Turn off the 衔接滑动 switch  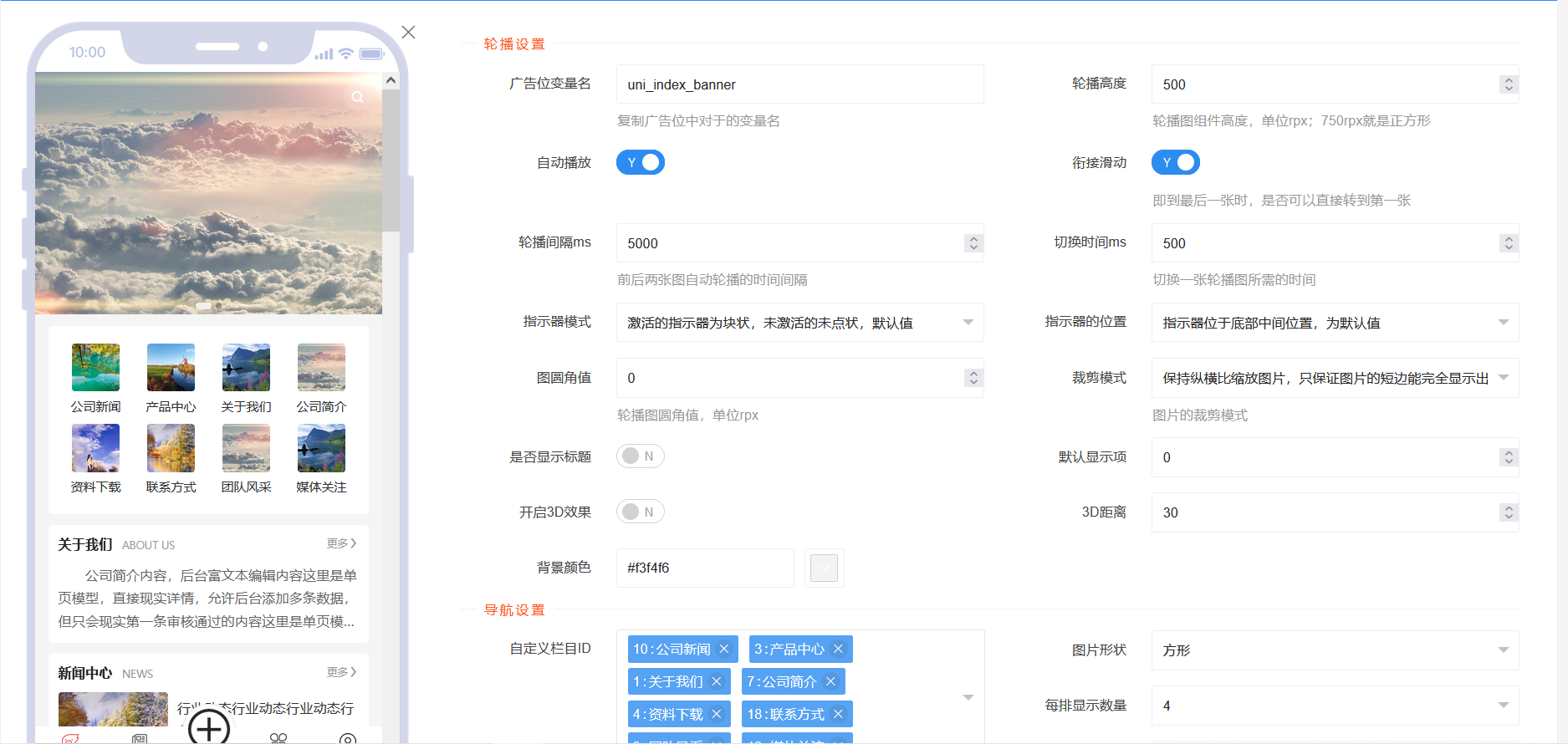tap(1176, 162)
